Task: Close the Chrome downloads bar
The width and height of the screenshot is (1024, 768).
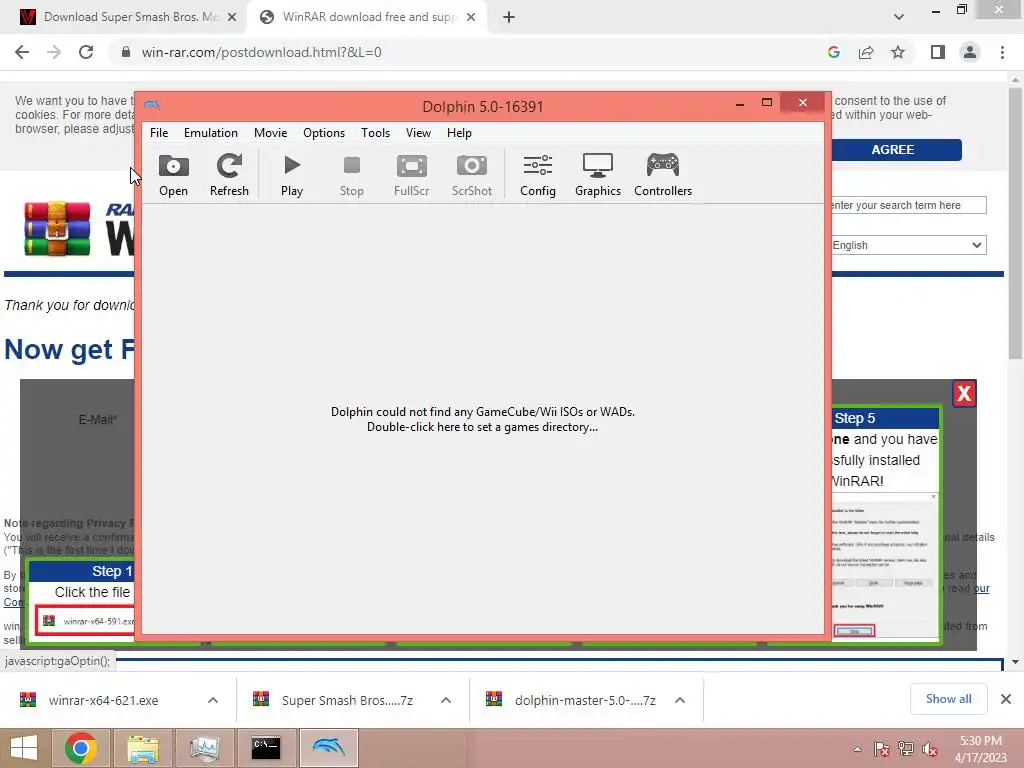Action: tap(1006, 699)
